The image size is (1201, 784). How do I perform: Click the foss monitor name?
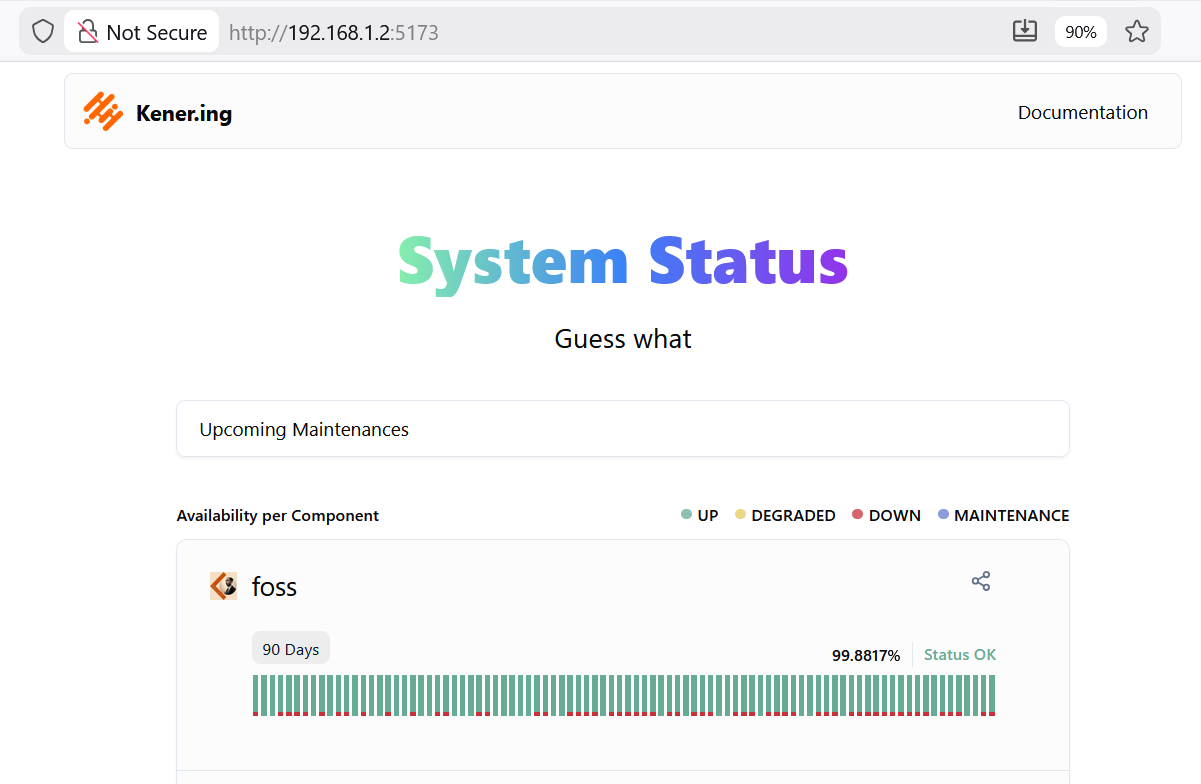[273, 586]
